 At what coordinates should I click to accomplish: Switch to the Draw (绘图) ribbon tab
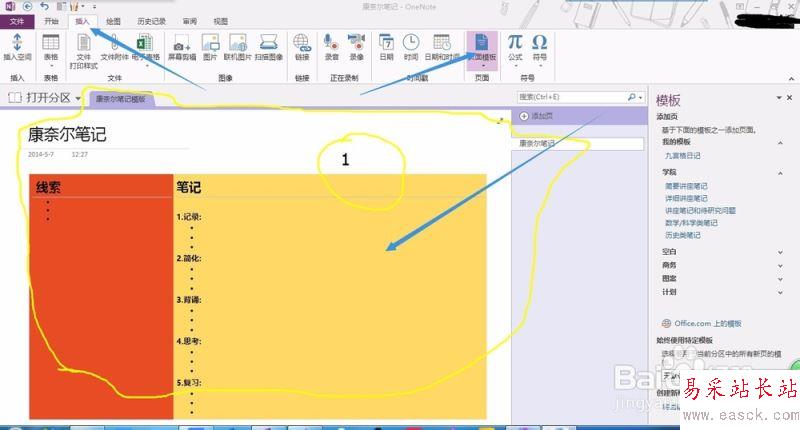point(113,21)
